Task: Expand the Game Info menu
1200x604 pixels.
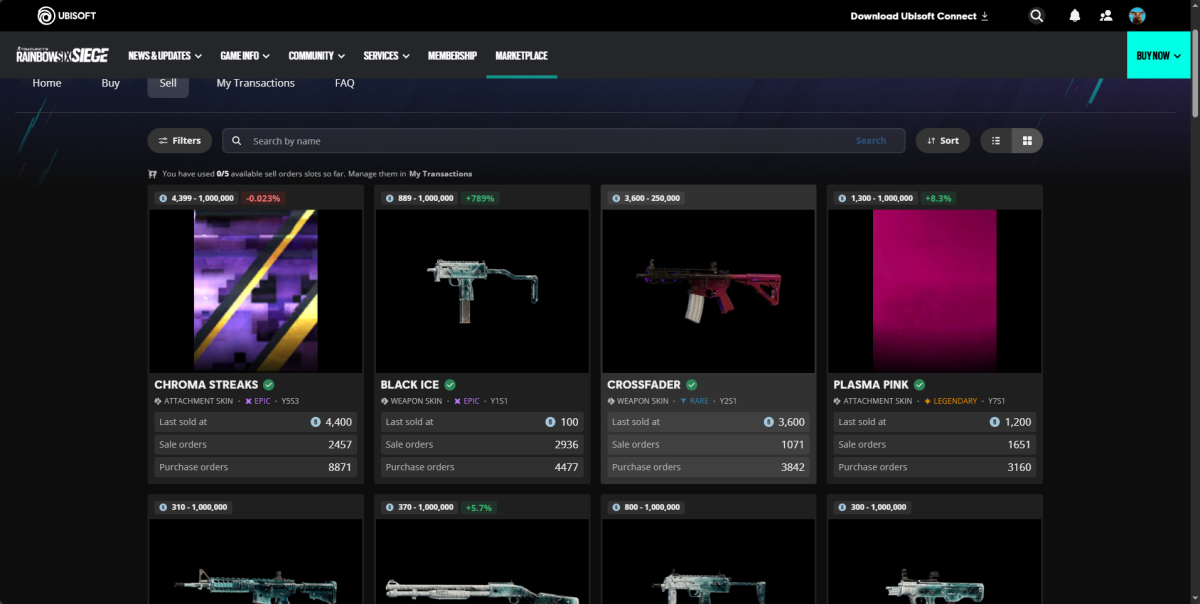Action: [x=246, y=56]
